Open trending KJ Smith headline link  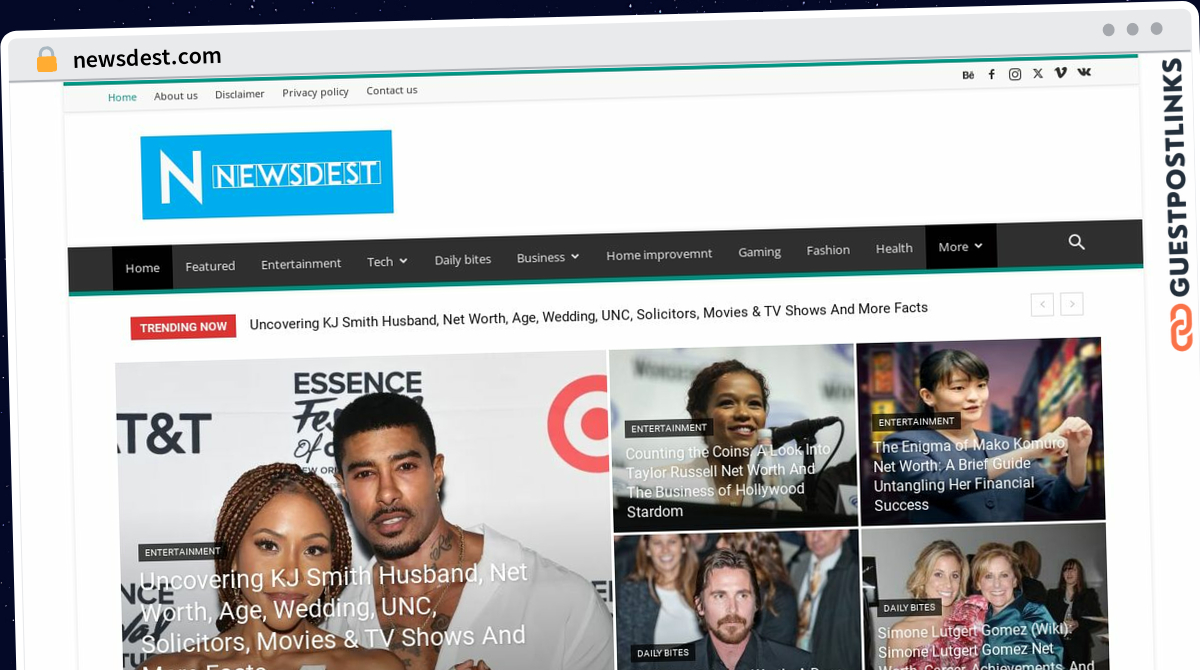[x=589, y=315]
